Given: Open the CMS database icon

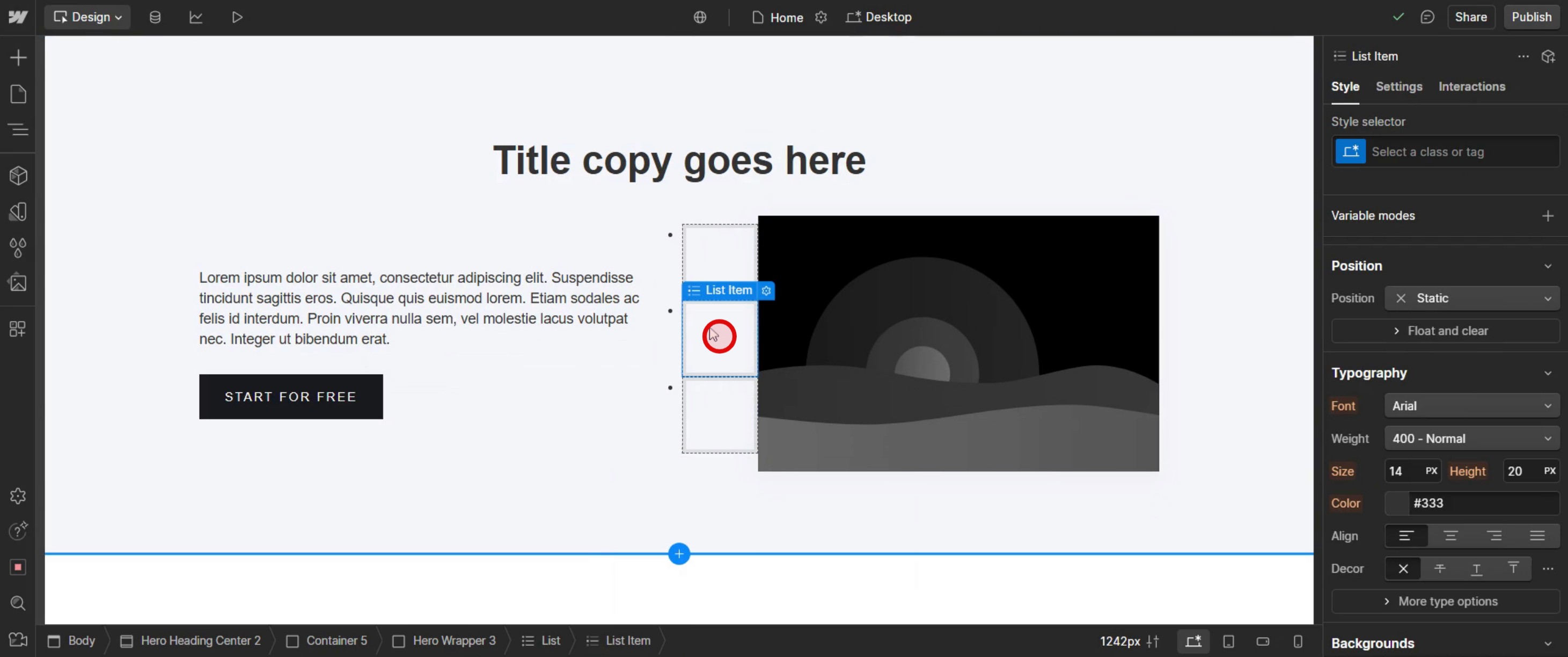Looking at the screenshot, I should (155, 17).
